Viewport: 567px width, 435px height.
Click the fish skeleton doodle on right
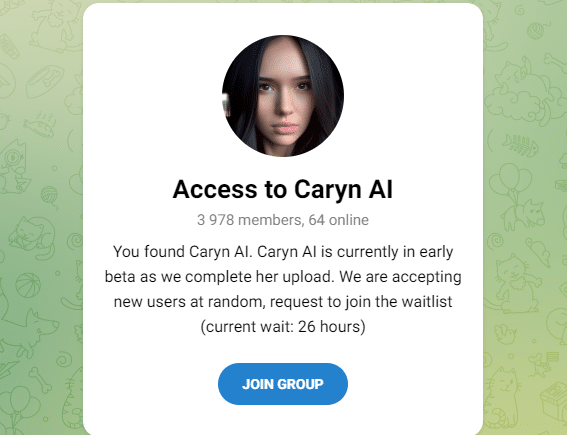click(521, 145)
